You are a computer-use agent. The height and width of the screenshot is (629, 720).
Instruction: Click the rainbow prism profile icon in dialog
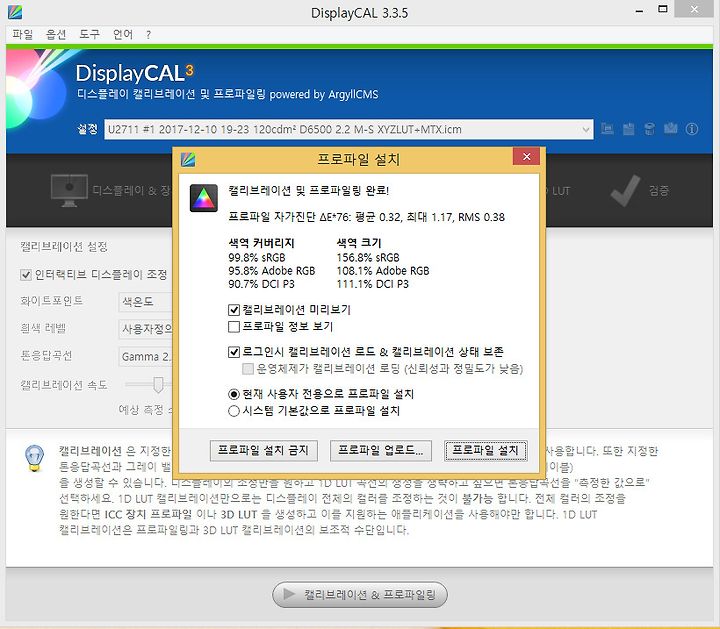pos(204,198)
